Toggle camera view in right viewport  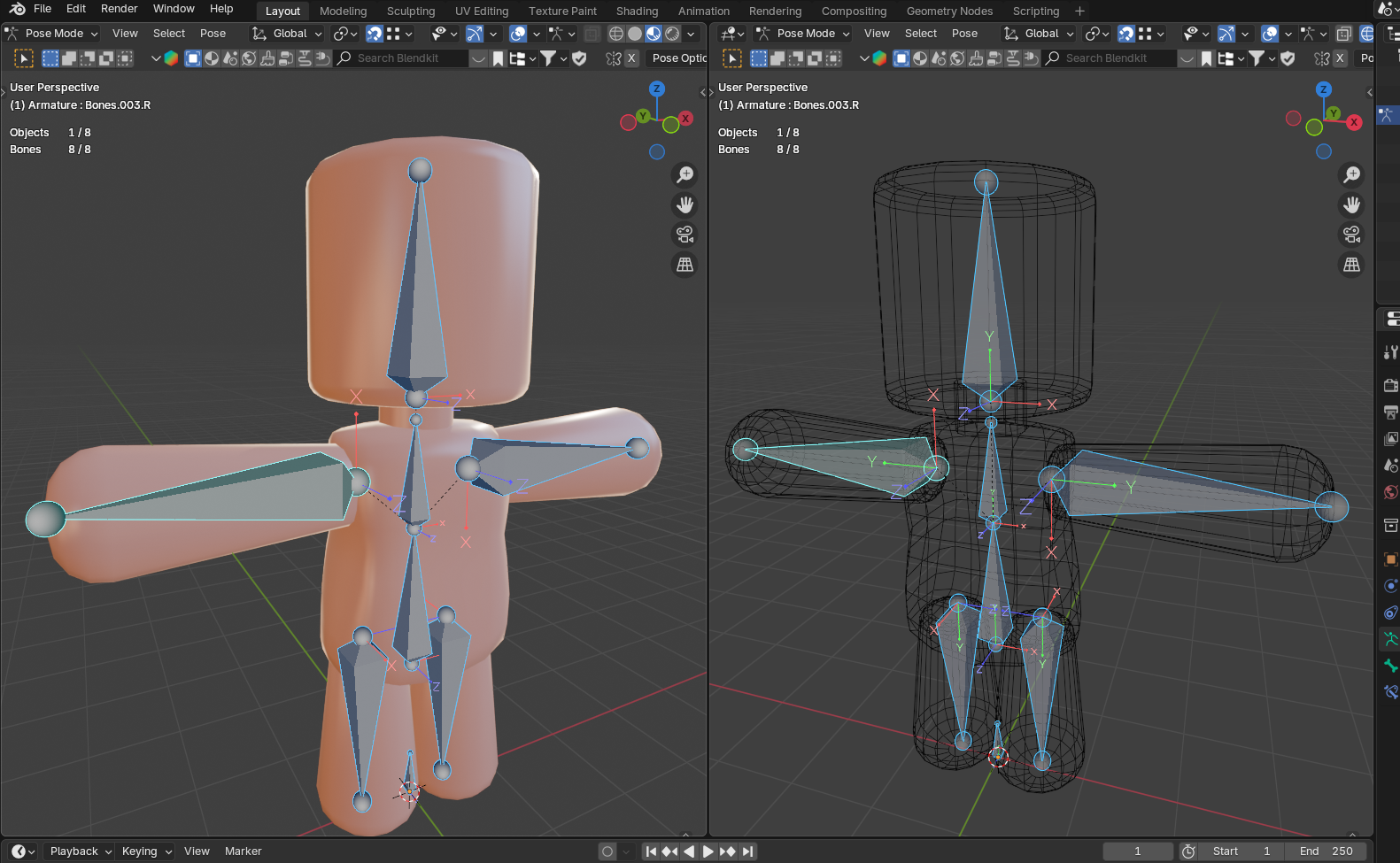(1351, 235)
